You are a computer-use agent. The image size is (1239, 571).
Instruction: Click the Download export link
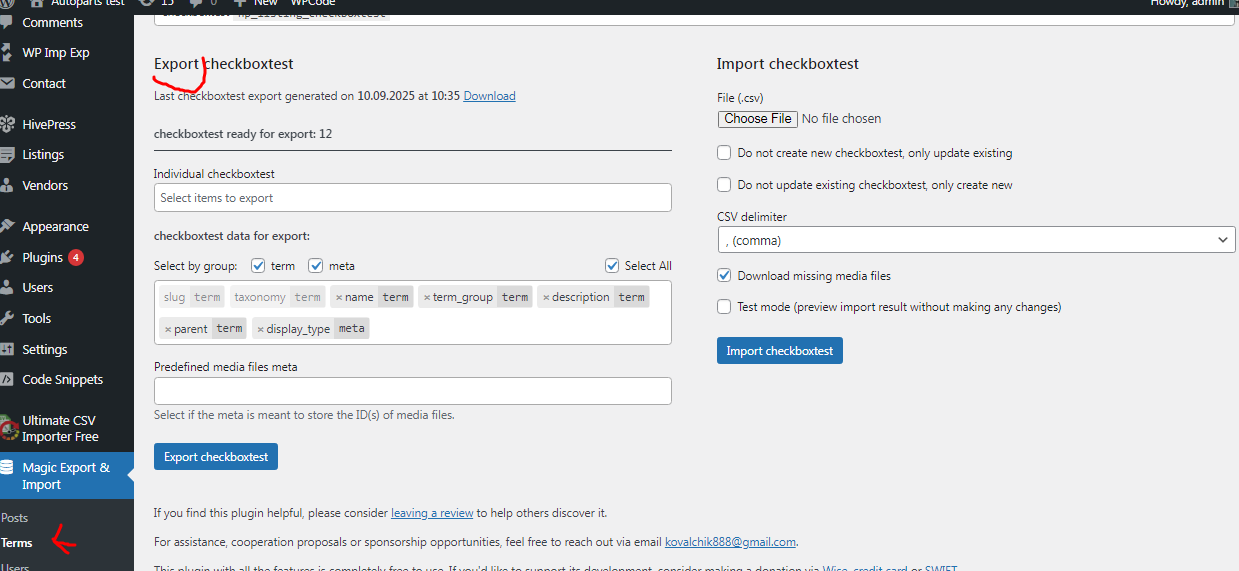[x=489, y=96]
